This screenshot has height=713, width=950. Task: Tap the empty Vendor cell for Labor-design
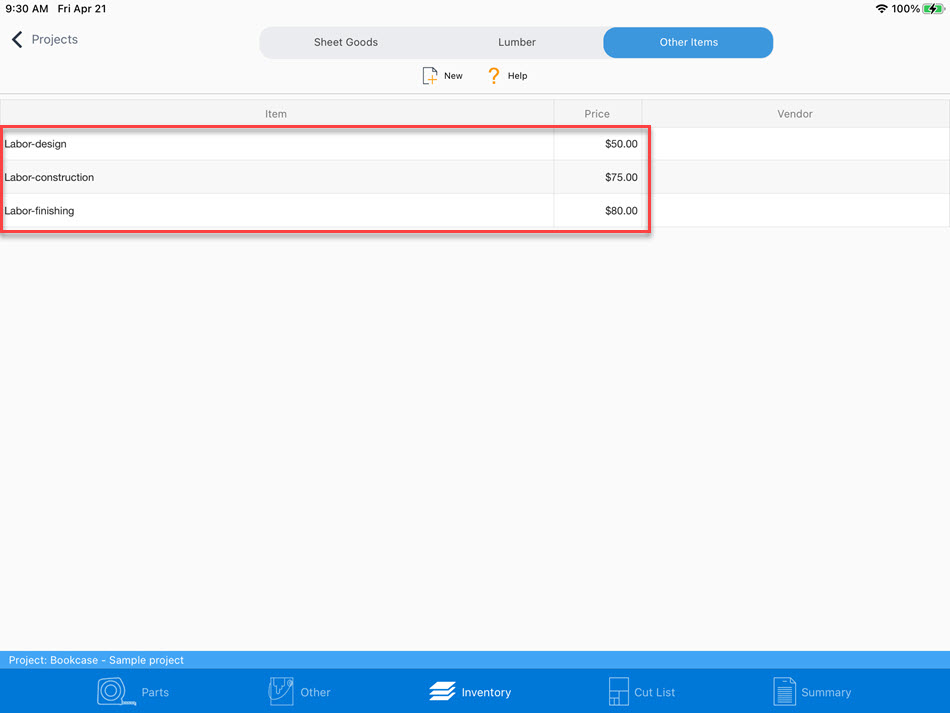[795, 144]
